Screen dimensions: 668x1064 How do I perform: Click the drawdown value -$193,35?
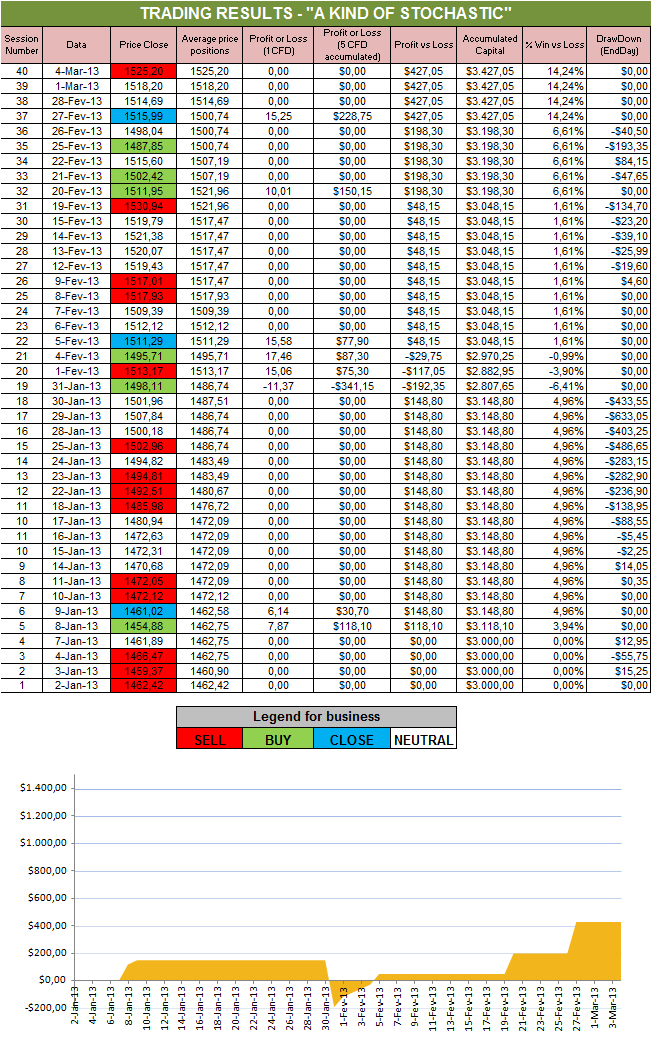coord(619,146)
